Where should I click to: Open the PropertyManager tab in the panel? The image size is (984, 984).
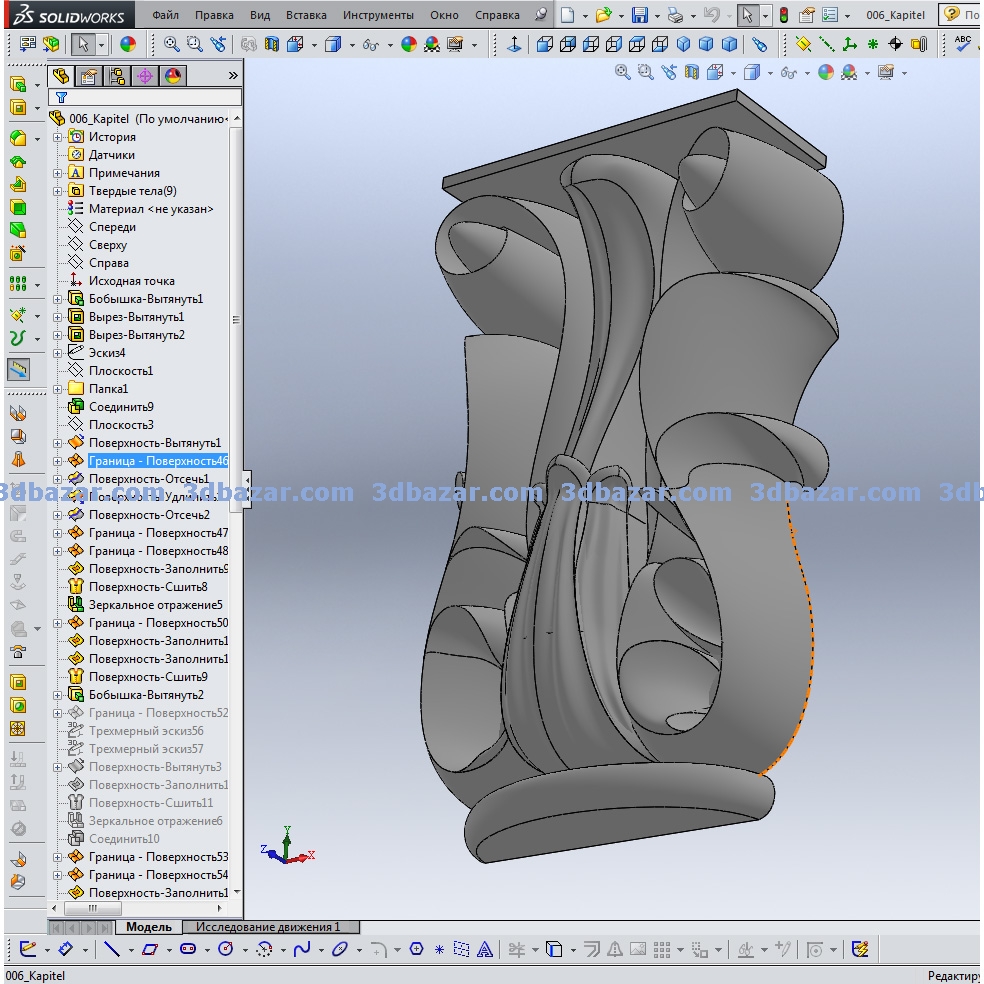coord(89,76)
